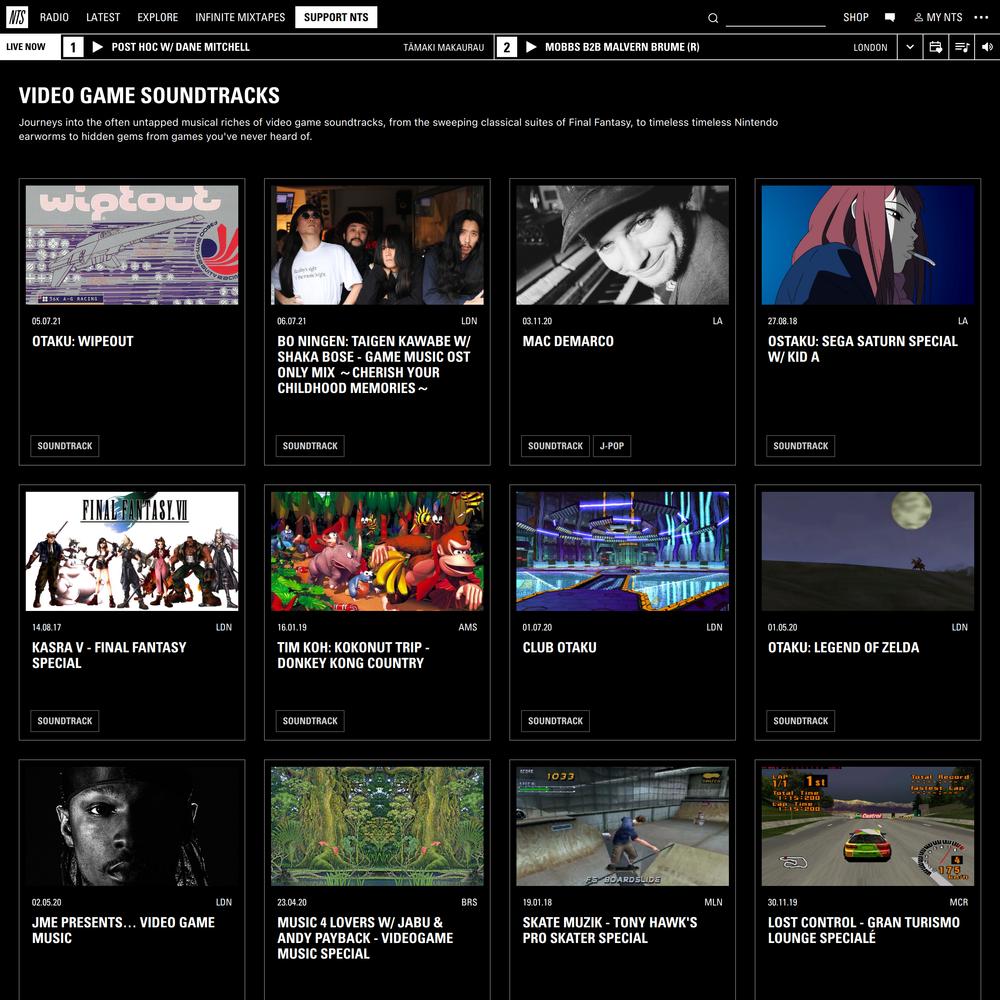Select the channel 2 number badge
Screen dimensions: 1000x1000
pos(506,47)
